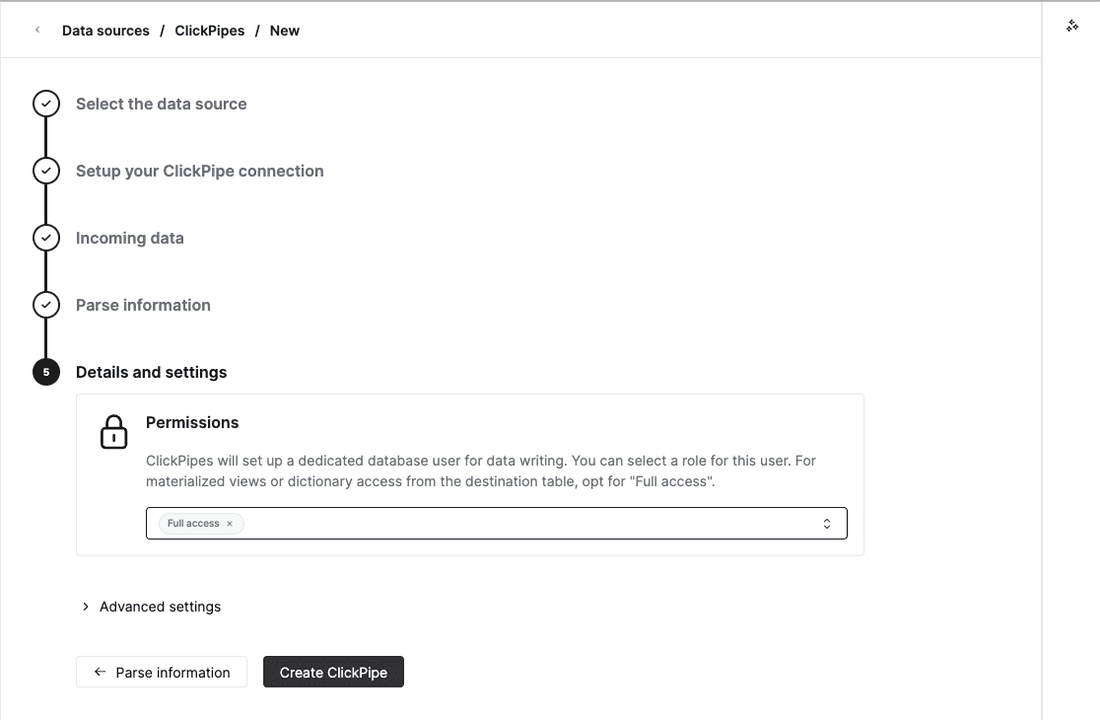Go to the Incoming data step
Screen dimensions: 1100x720
(130, 238)
